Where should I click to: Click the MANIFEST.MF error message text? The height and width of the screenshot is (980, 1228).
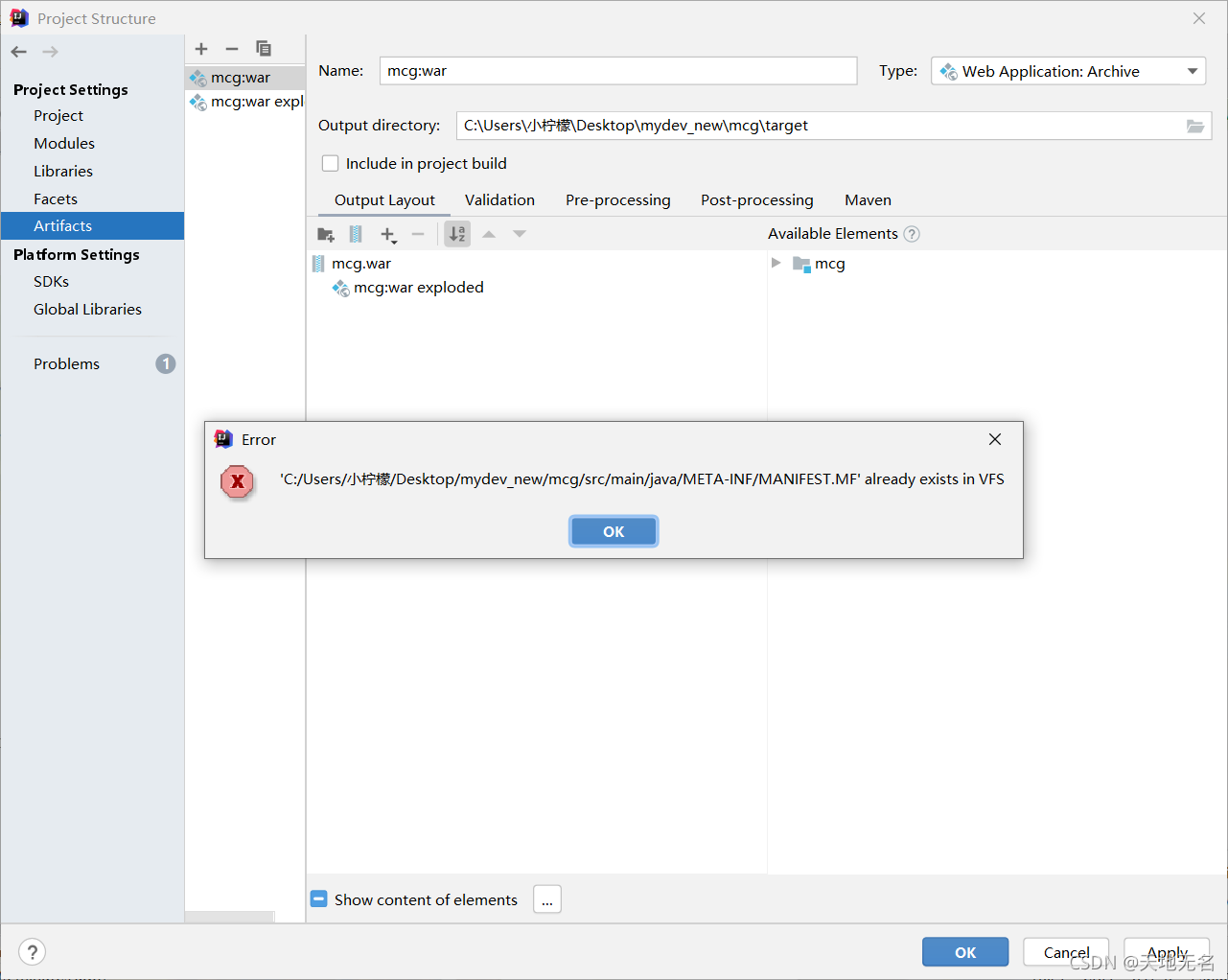(642, 479)
